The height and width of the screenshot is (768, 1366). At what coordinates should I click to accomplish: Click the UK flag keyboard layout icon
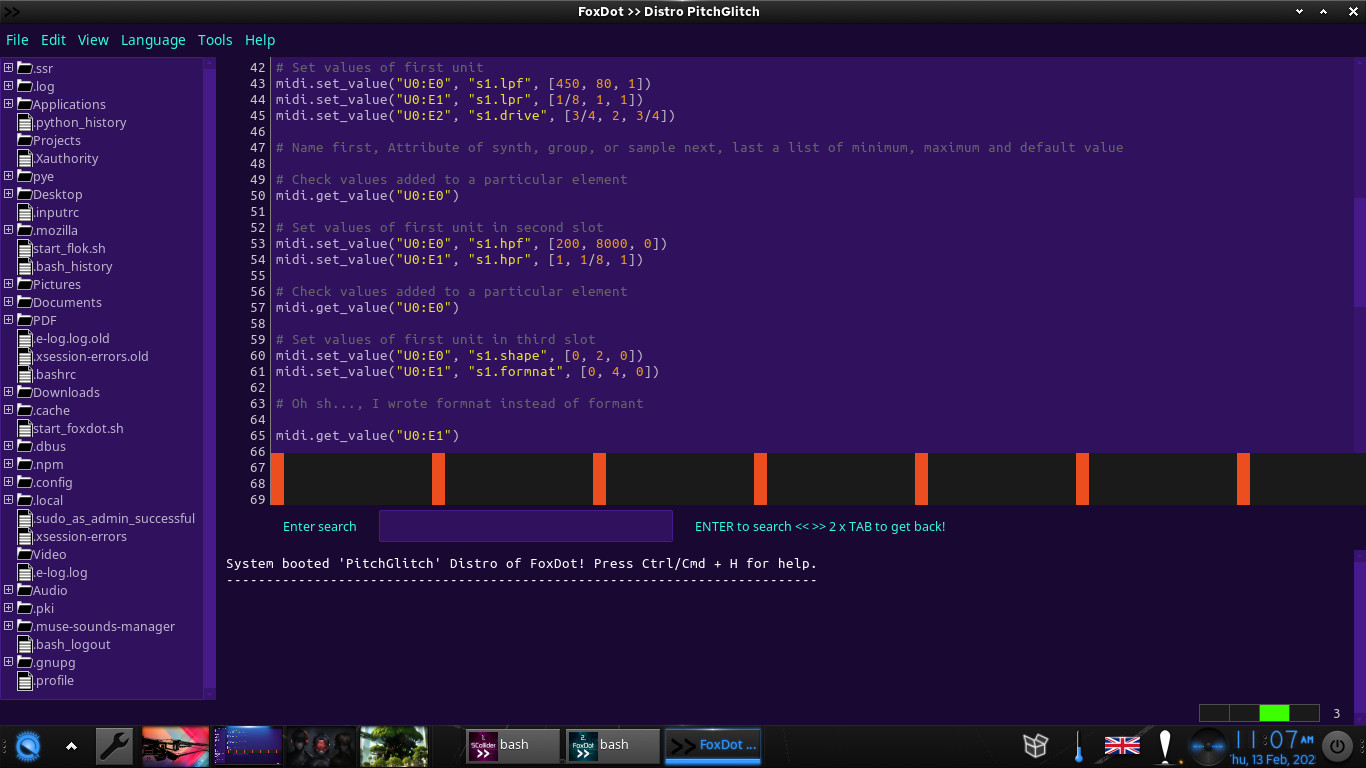tap(1122, 746)
